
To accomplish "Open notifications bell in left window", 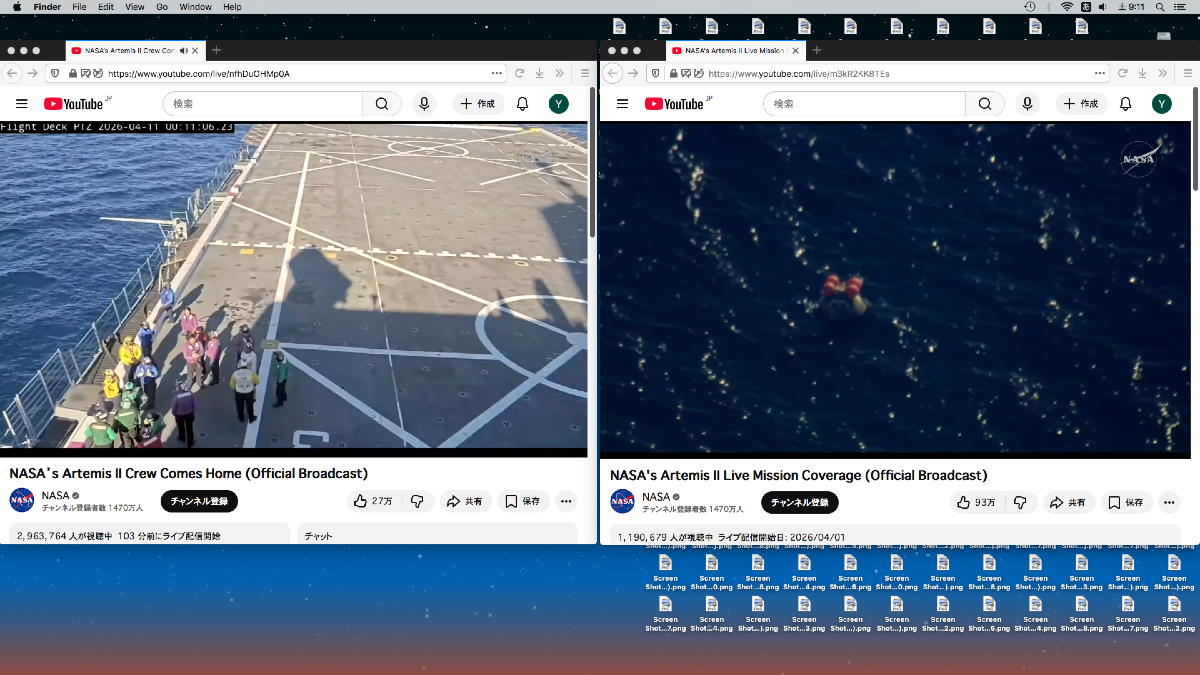I will coord(522,104).
